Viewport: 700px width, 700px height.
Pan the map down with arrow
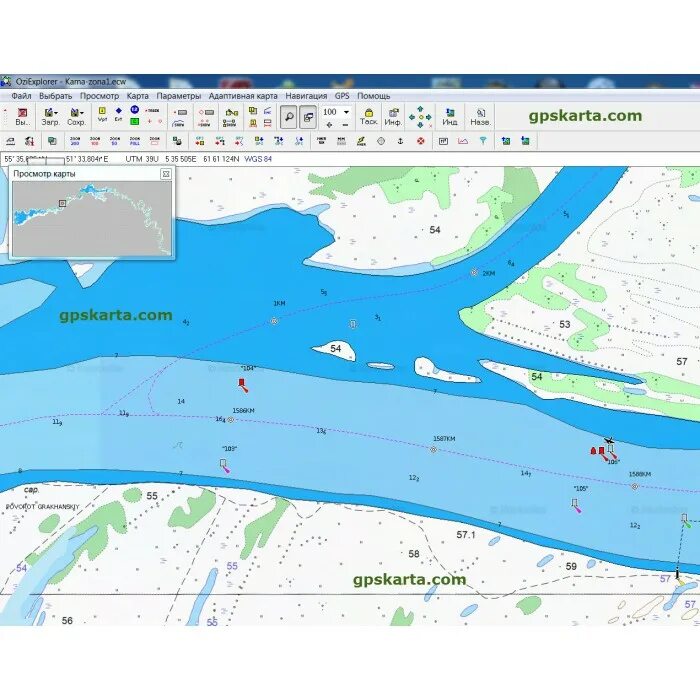click(420, 125)
